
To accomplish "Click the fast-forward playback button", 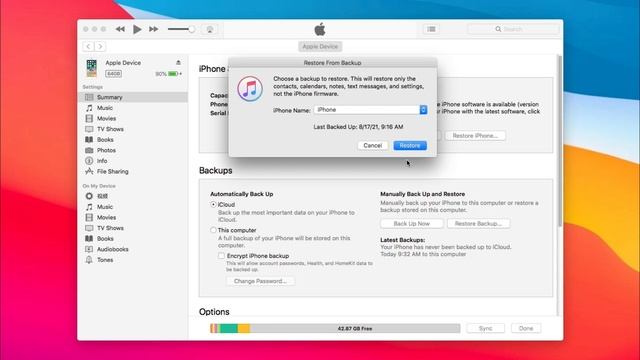I will [153, 29].
